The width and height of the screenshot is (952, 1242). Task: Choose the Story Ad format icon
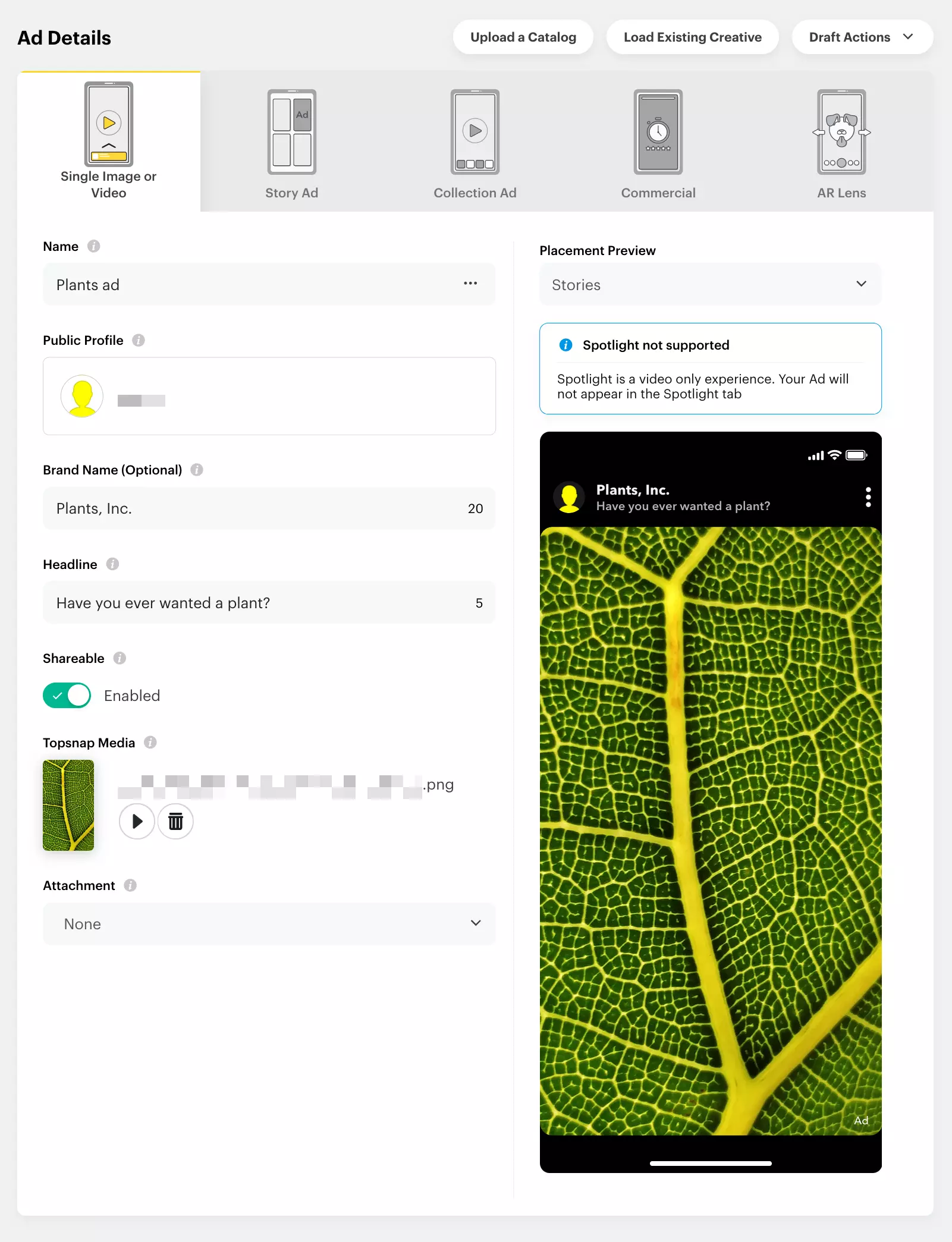(x=292, y=132)
